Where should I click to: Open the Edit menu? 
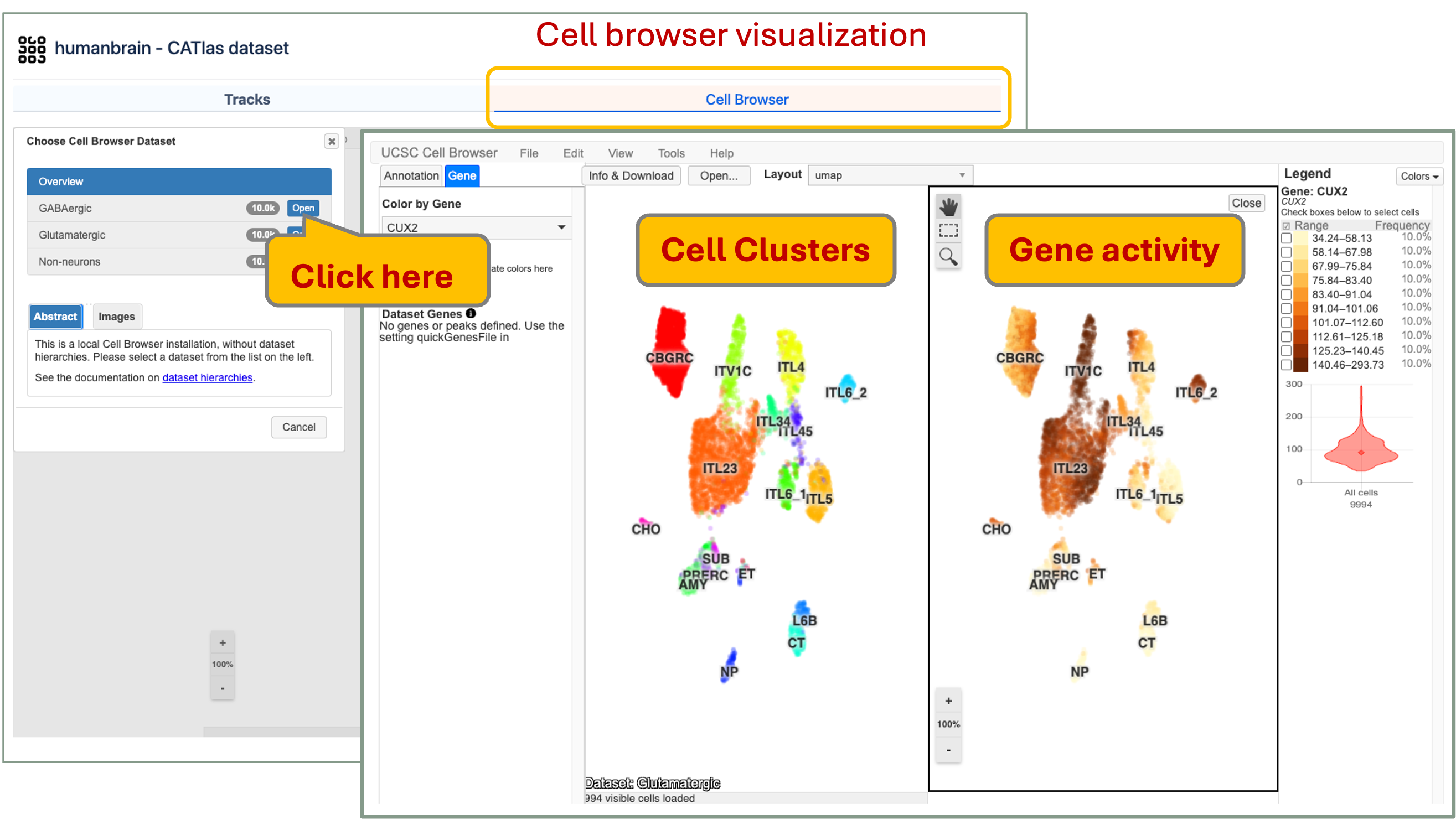click(x=572, y=153)
